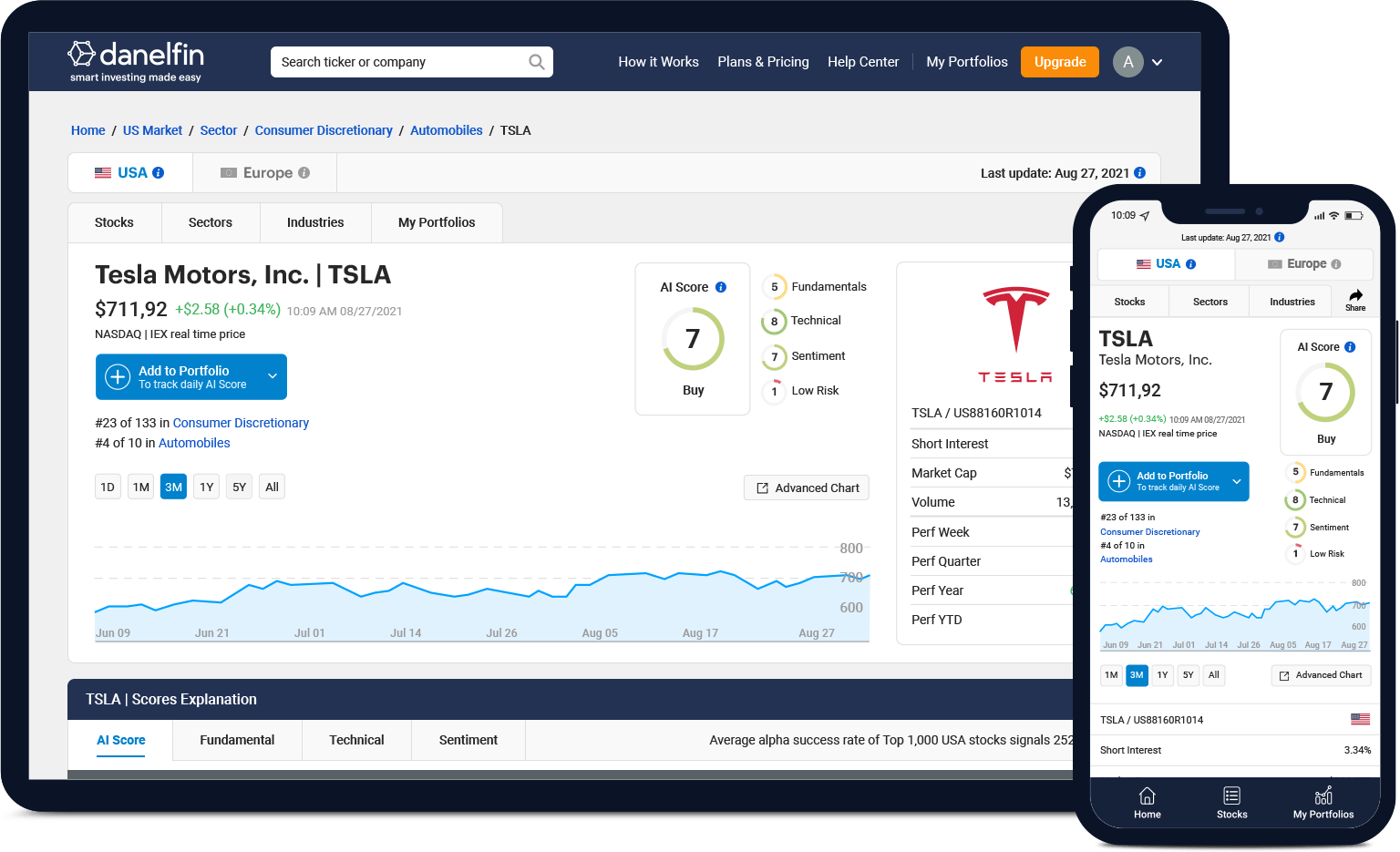Open How it Works in the header

(x=658, y=62)
